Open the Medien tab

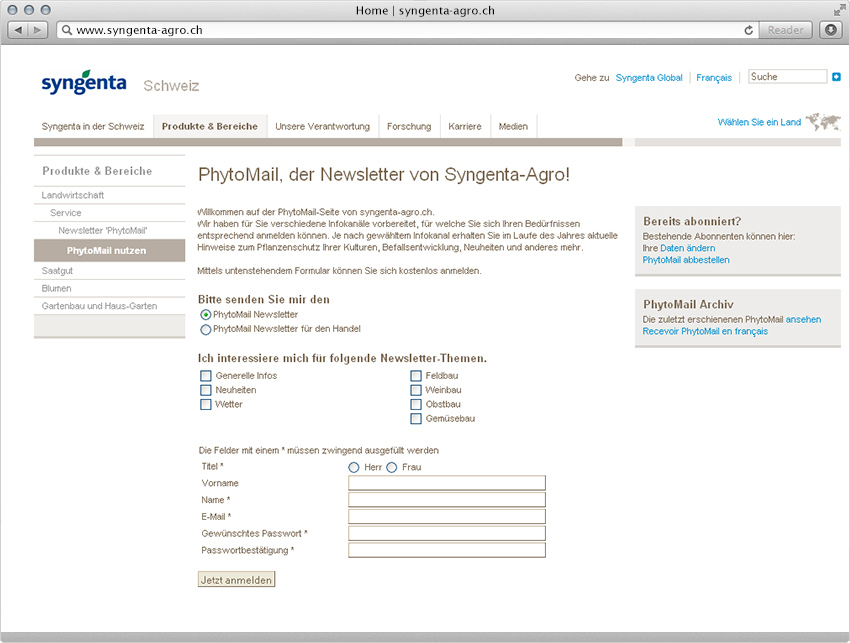(x=513, y=126)
